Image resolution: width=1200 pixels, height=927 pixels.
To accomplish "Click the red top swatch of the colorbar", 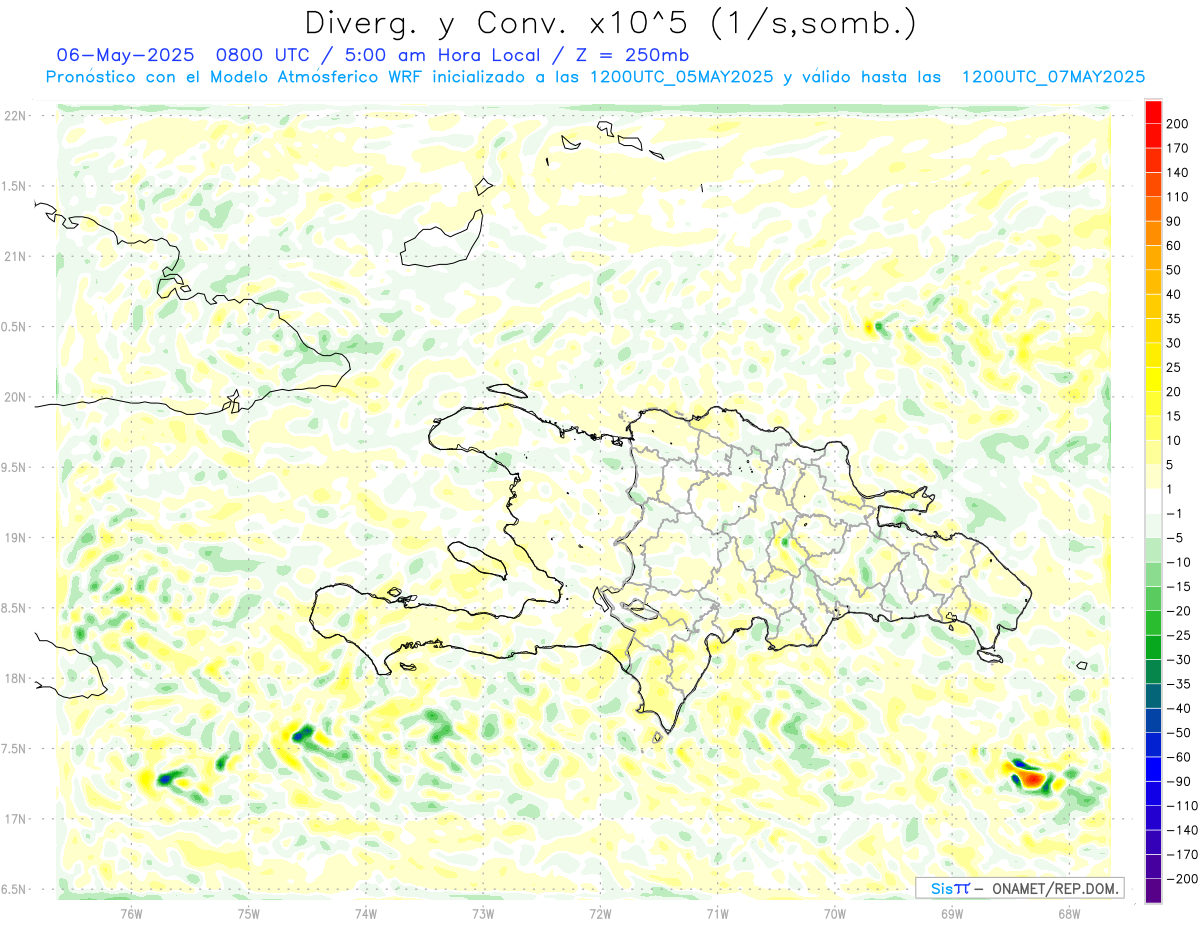I will click(1153, 112).
